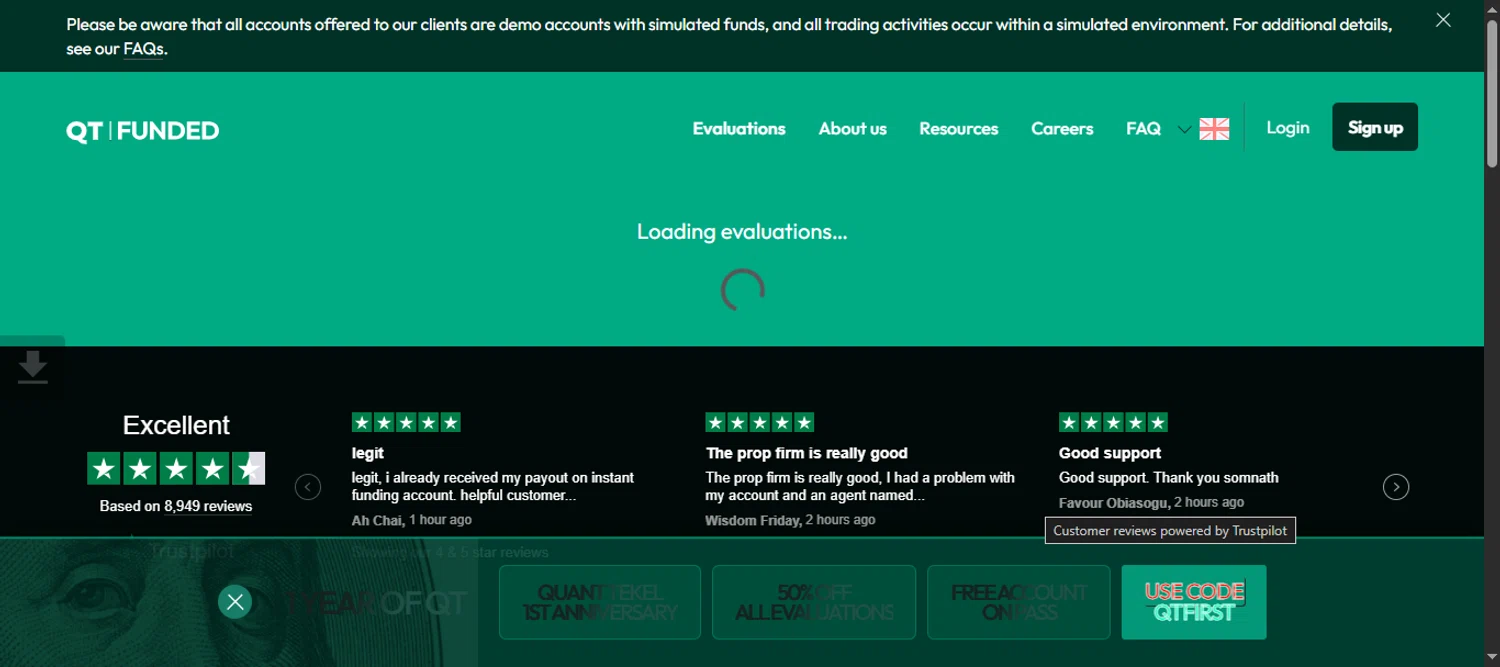Click the five stars above the prop firm review
Viewport: 1500px width, 667px height.
tap(760, 422)
